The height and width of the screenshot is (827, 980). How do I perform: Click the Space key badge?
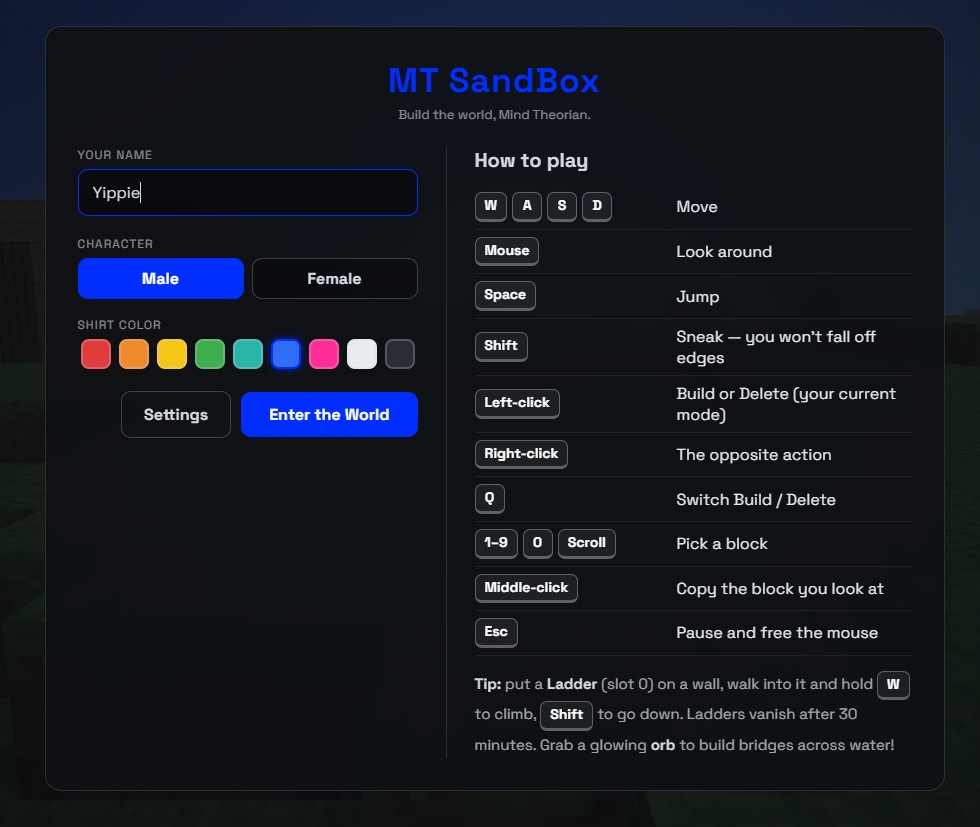click(505, 296)
